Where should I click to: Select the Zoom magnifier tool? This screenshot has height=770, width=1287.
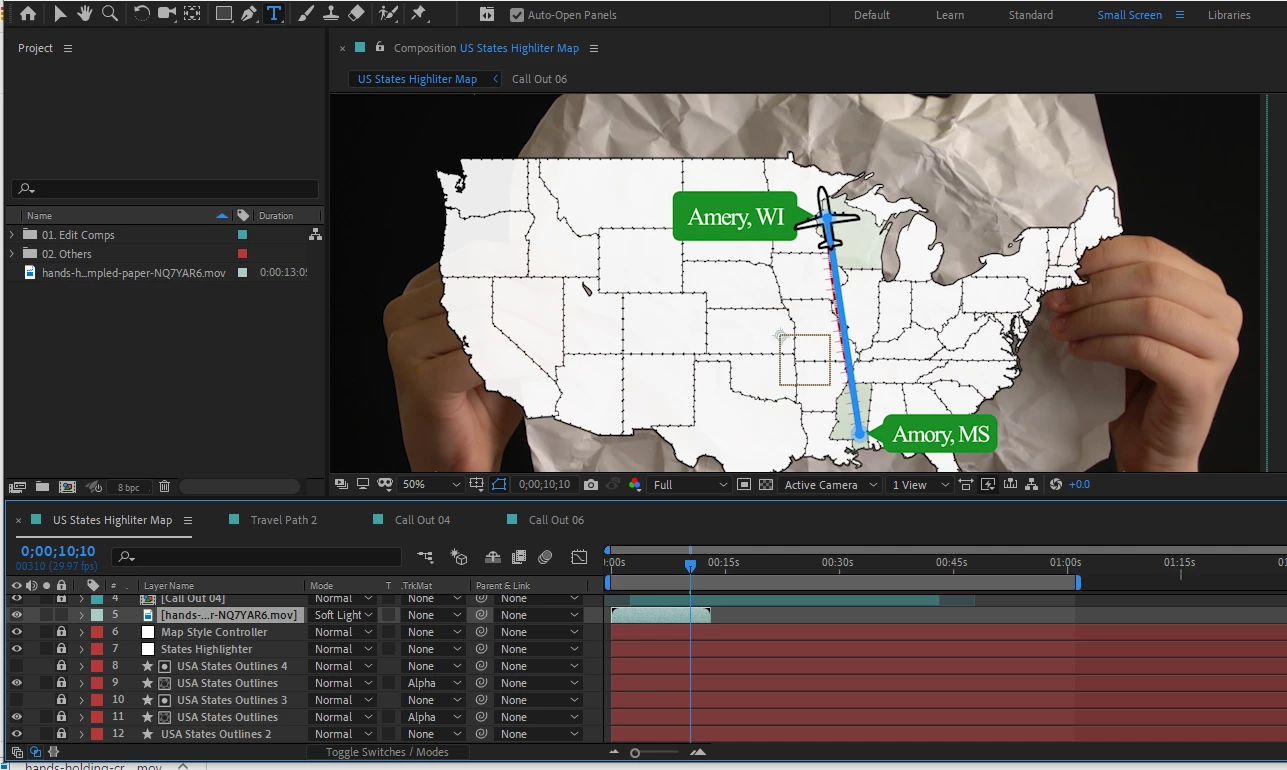pos(110,14)
